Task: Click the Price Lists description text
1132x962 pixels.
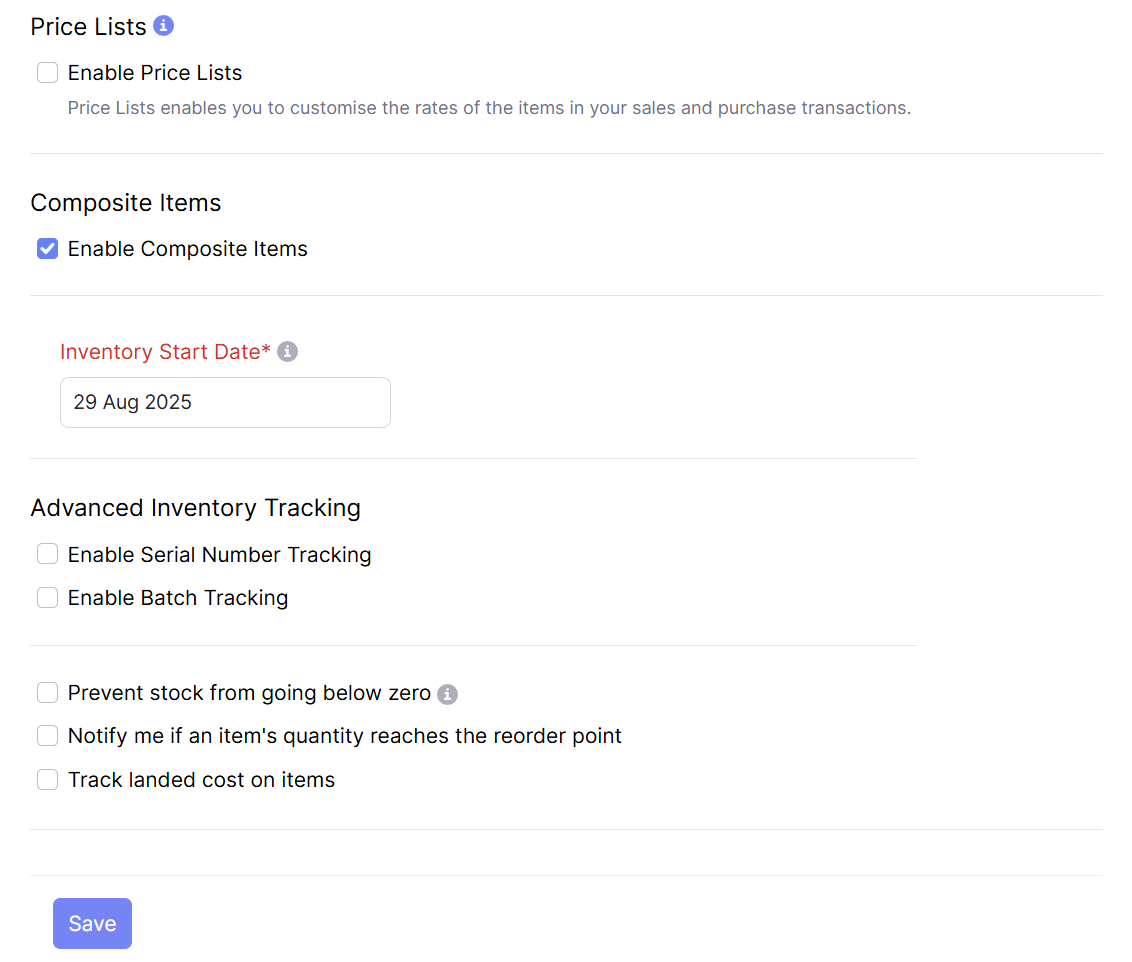Action: [x=489, y=108]
